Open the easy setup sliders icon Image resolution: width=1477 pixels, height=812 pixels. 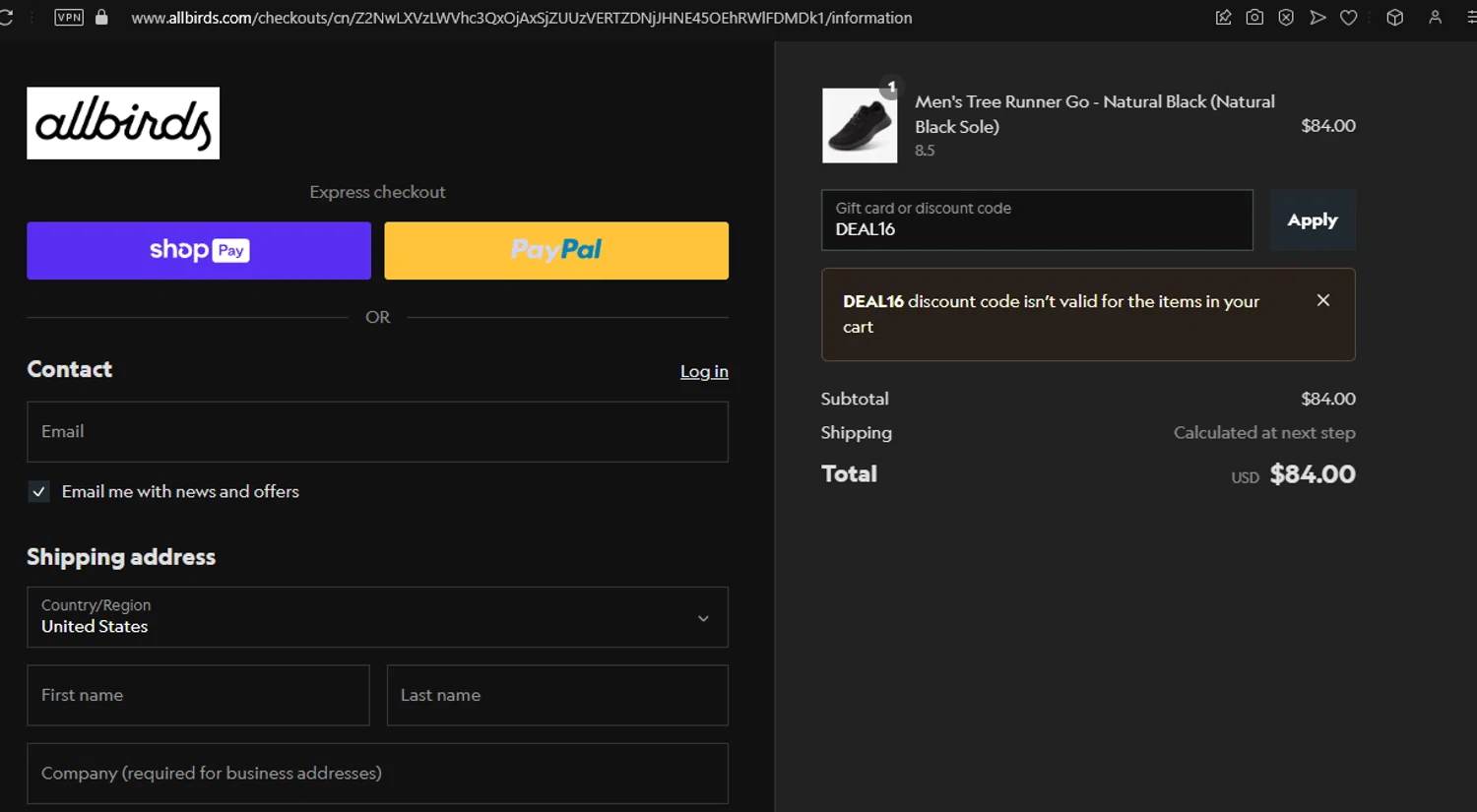pos(1471,18)
